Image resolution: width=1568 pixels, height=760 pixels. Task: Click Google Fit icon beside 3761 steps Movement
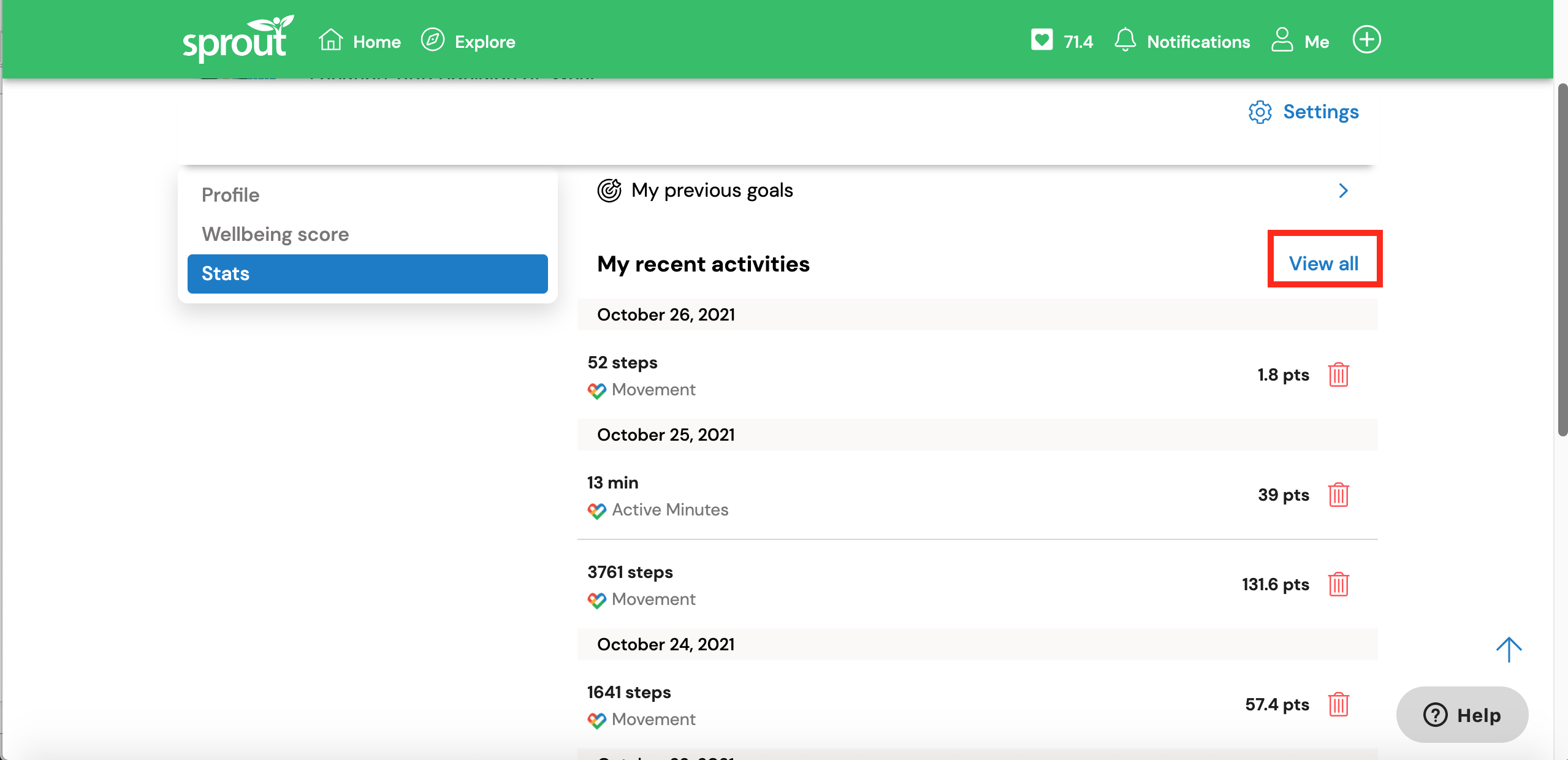[596, 600]
